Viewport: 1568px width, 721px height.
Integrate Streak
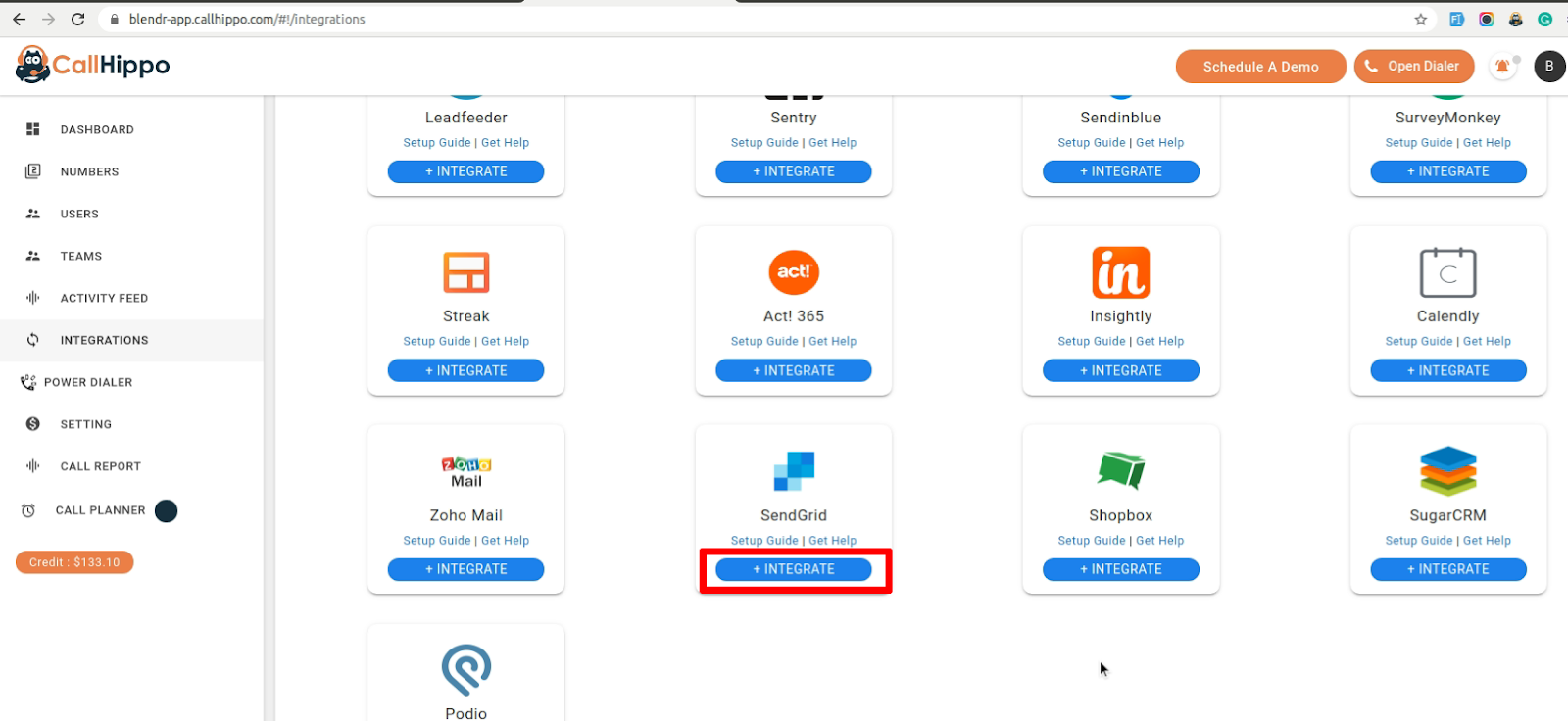click(x=466, y=370)
